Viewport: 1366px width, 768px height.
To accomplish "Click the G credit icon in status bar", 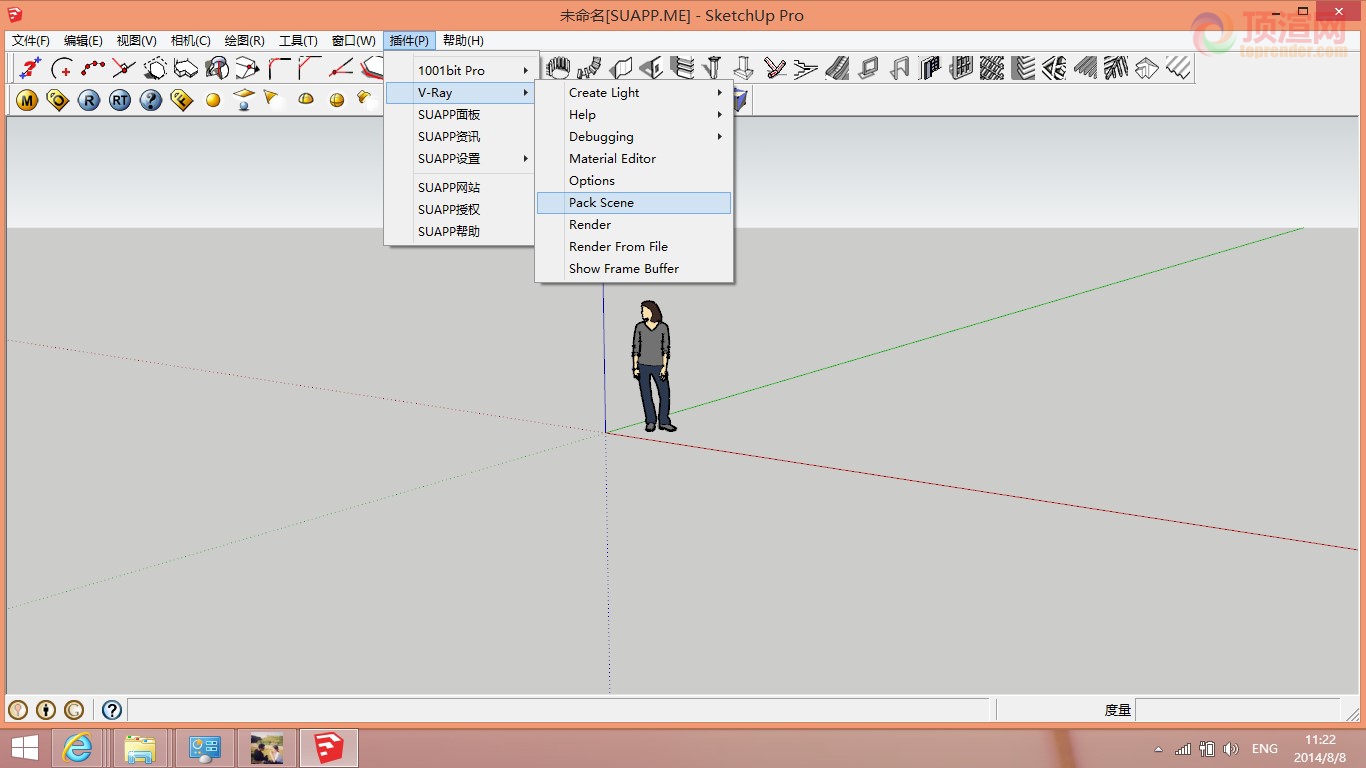I will (x=74, y=710).
